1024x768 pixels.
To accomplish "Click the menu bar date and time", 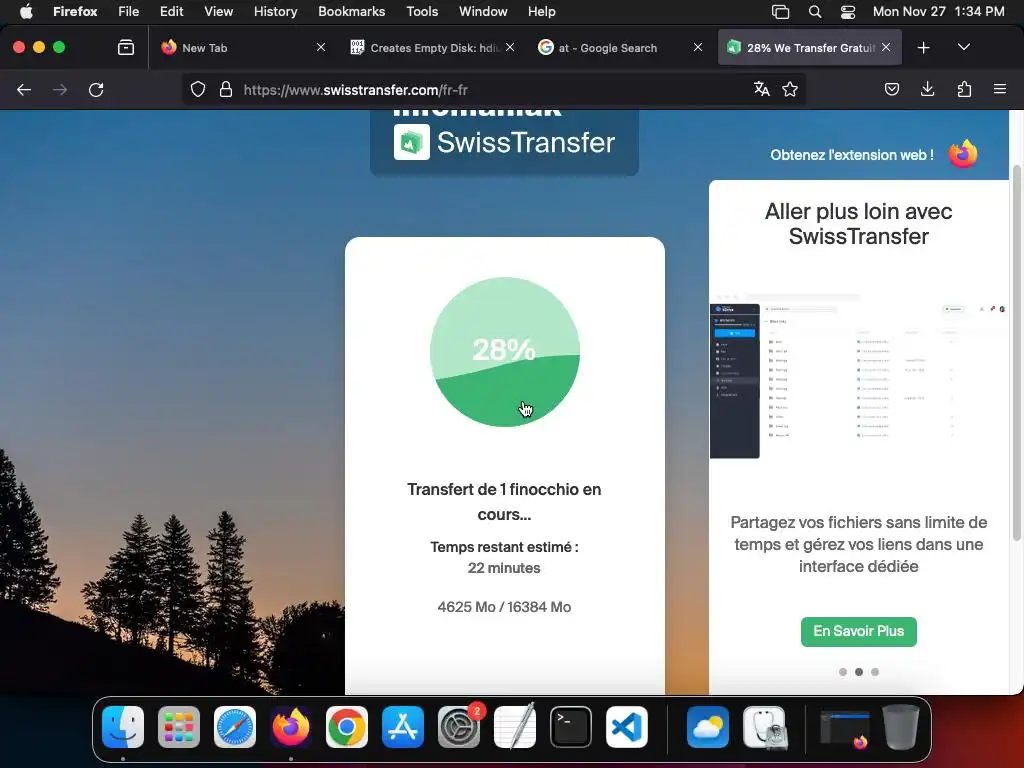I will tap(938, 11).
